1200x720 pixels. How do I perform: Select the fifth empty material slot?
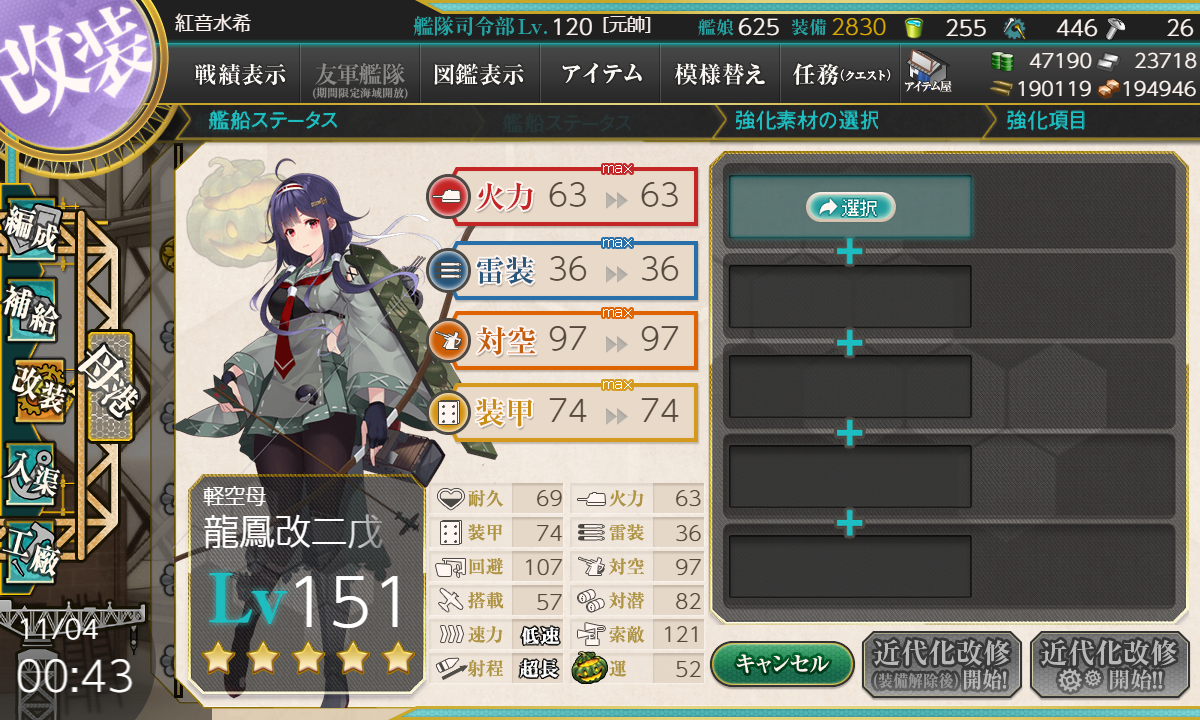[850, 567]
